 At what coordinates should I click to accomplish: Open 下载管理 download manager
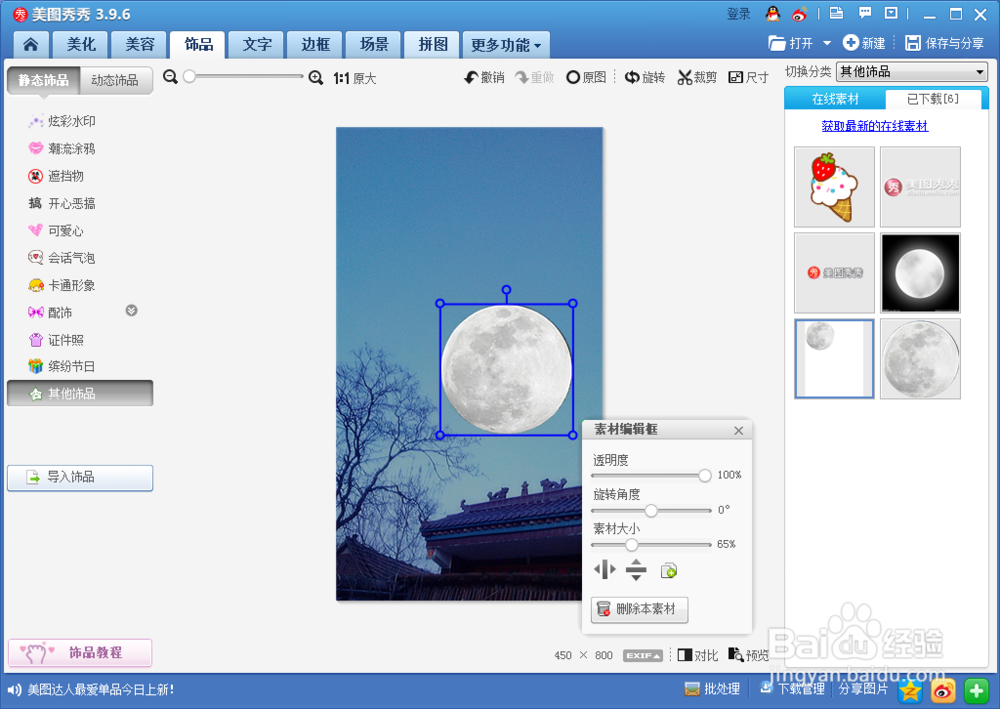[x=792, y=689]
